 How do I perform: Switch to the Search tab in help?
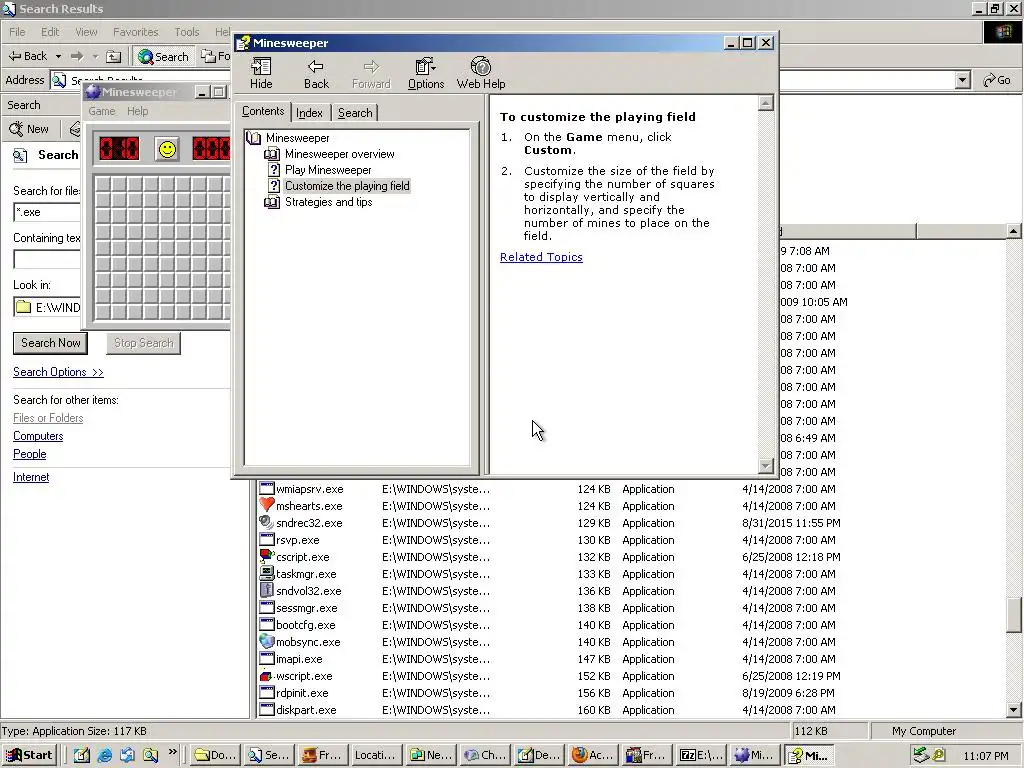[355, 112]
